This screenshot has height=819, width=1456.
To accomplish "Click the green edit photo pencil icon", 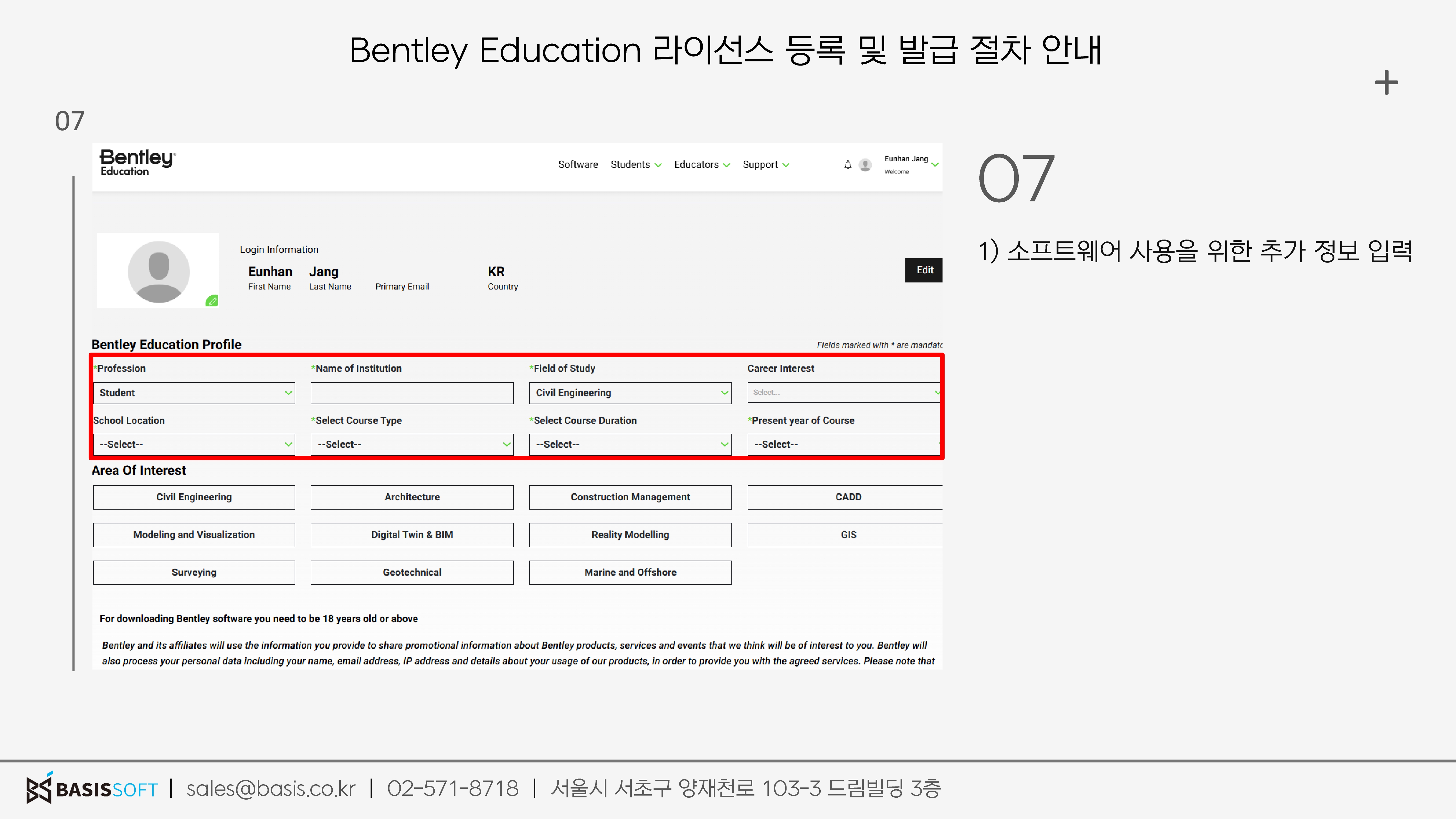I will point(211,301).
